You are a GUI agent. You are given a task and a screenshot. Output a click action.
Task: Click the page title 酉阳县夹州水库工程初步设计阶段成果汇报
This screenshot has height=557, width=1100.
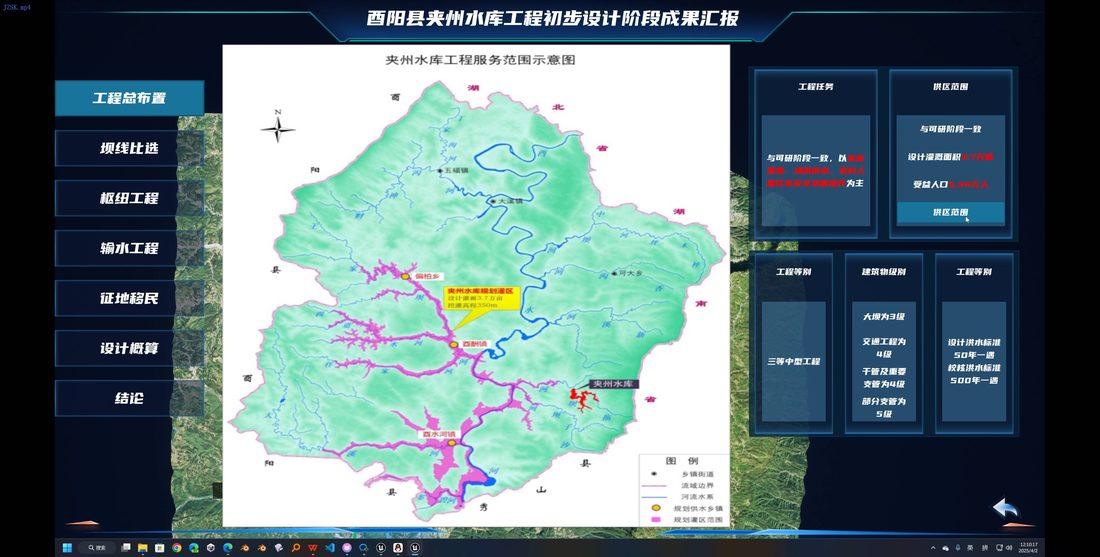(553, 18)
